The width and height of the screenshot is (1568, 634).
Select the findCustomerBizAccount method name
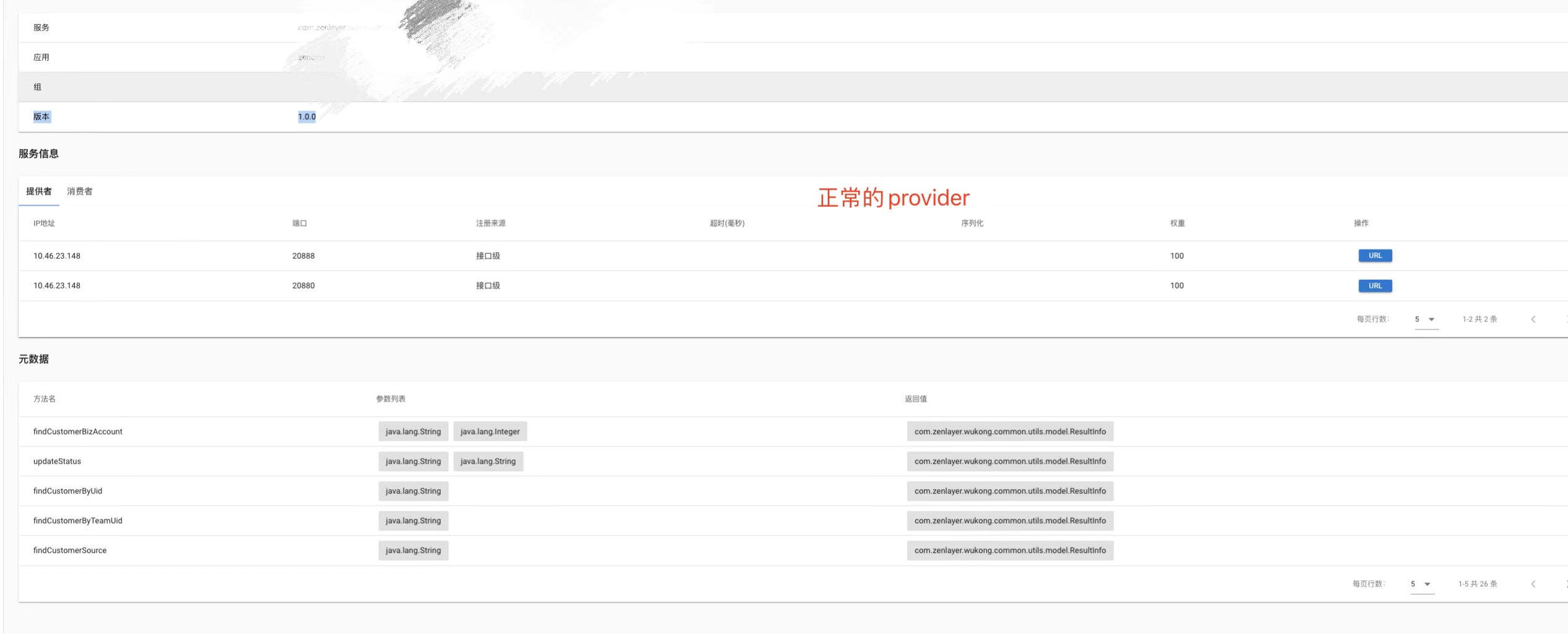pyautogui.click(x=78, y=432)
